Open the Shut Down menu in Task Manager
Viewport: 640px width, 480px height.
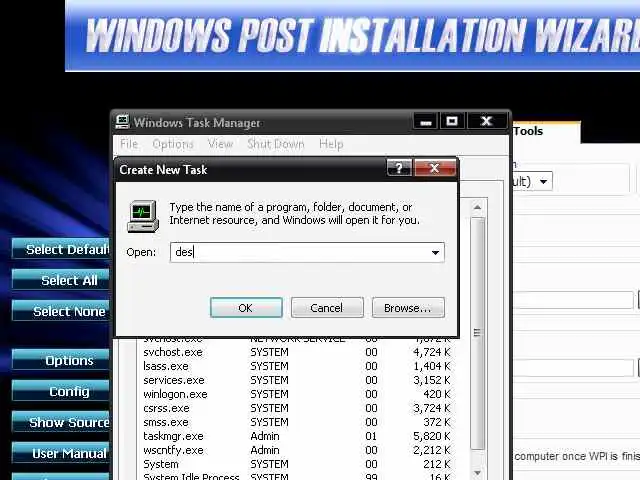point(276,144)
